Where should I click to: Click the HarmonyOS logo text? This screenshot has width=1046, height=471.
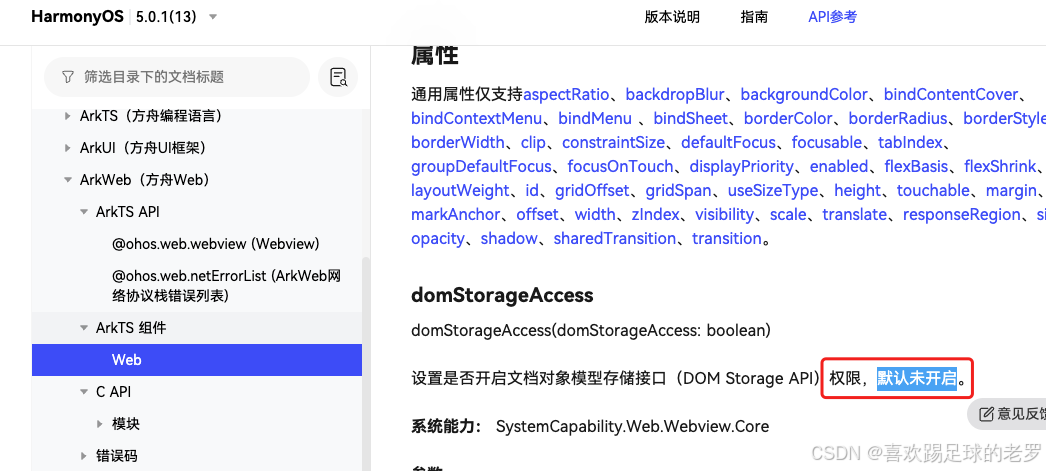(77, 17)
